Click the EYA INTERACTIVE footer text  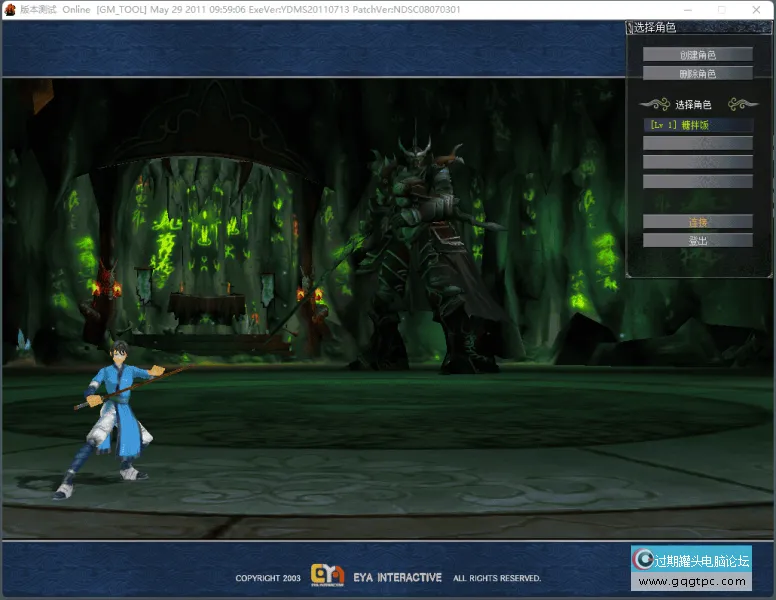pyautogui.click(x=397, y=578)
